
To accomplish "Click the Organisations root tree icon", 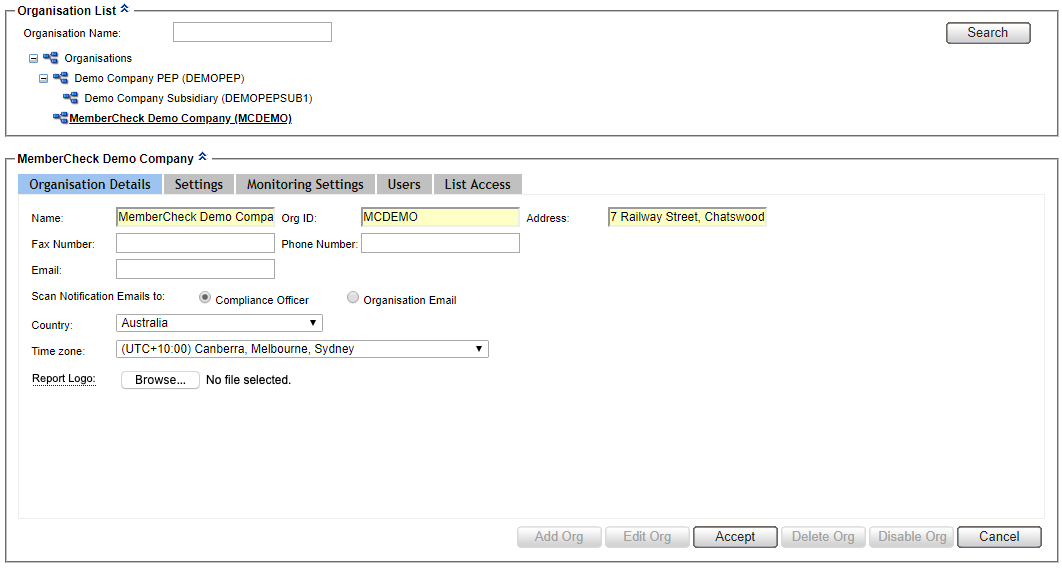I will (x=51, y=58).
